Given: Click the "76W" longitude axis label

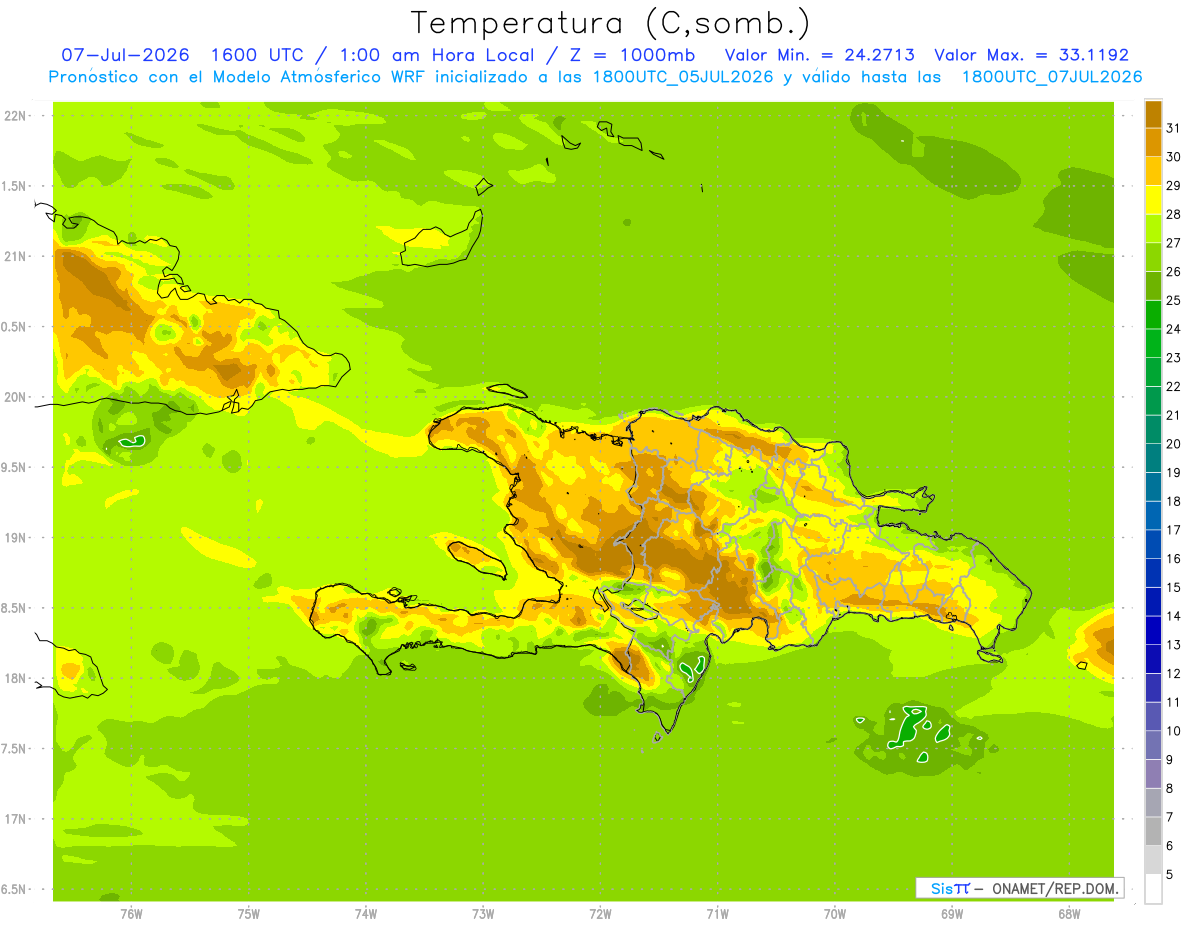Looking at the screenshot, I should (131, 913).
